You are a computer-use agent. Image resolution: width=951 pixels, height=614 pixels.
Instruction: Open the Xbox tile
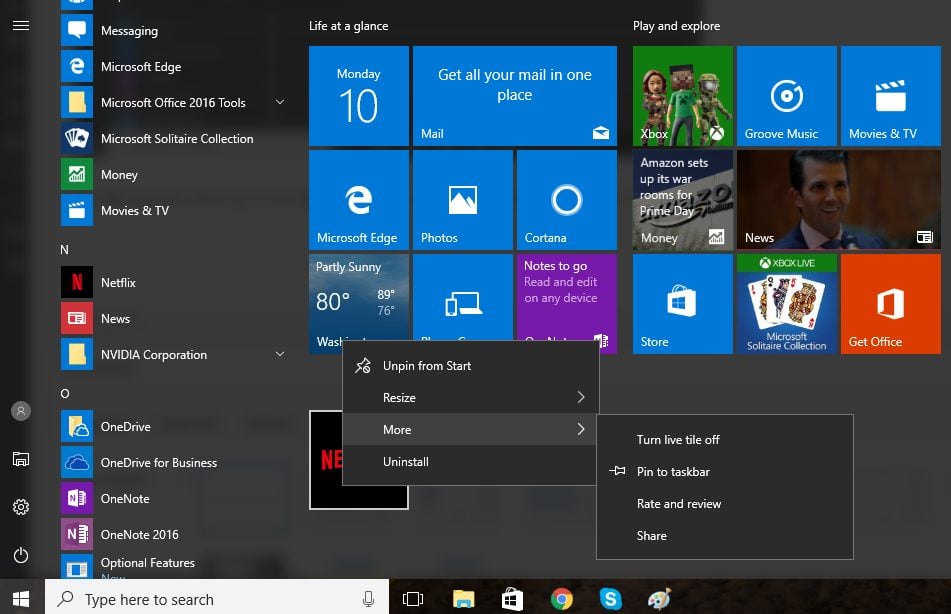click(x=682, y=96)
